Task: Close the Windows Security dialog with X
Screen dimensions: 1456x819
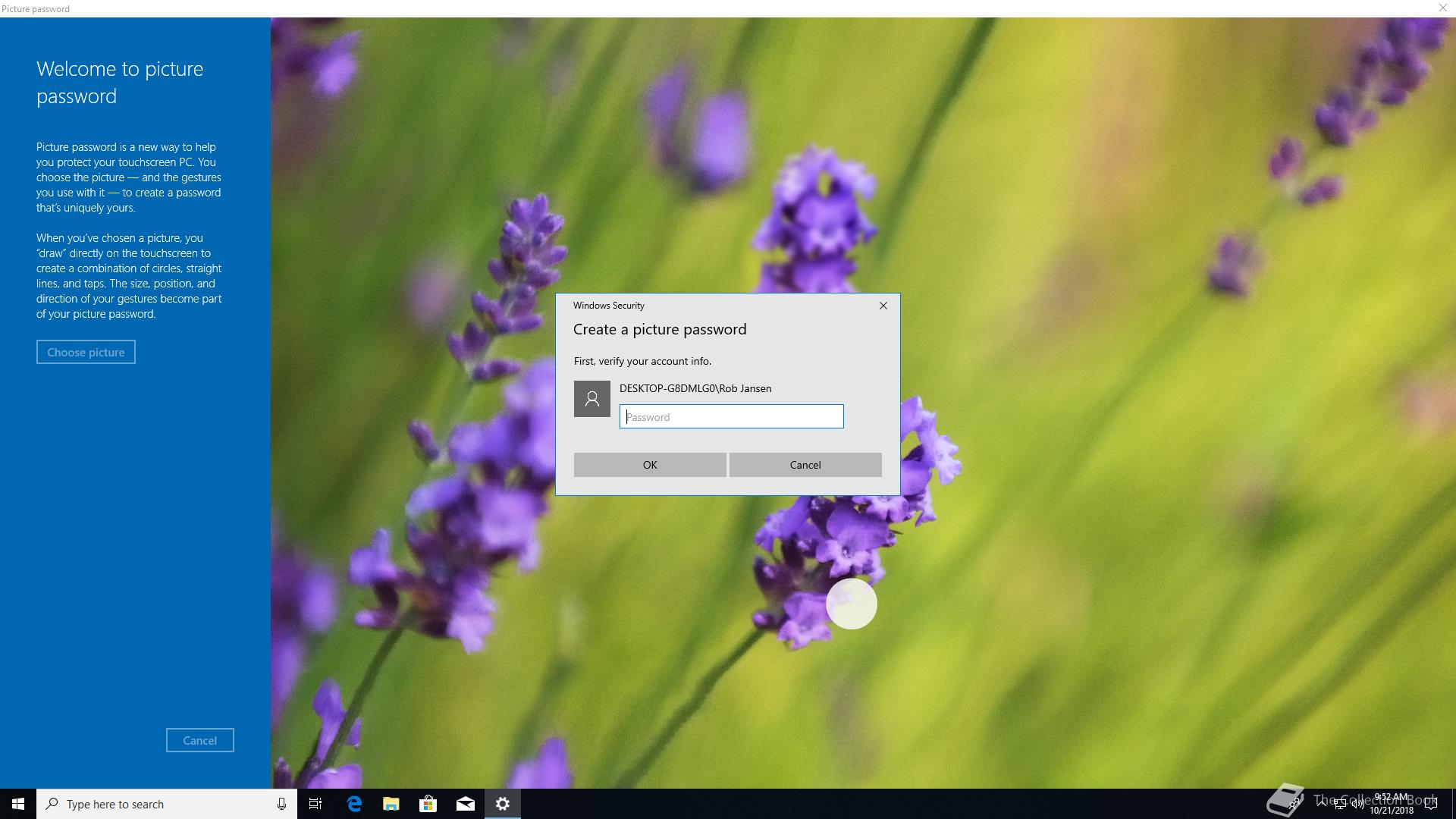Action: click(x=883, y=306)
